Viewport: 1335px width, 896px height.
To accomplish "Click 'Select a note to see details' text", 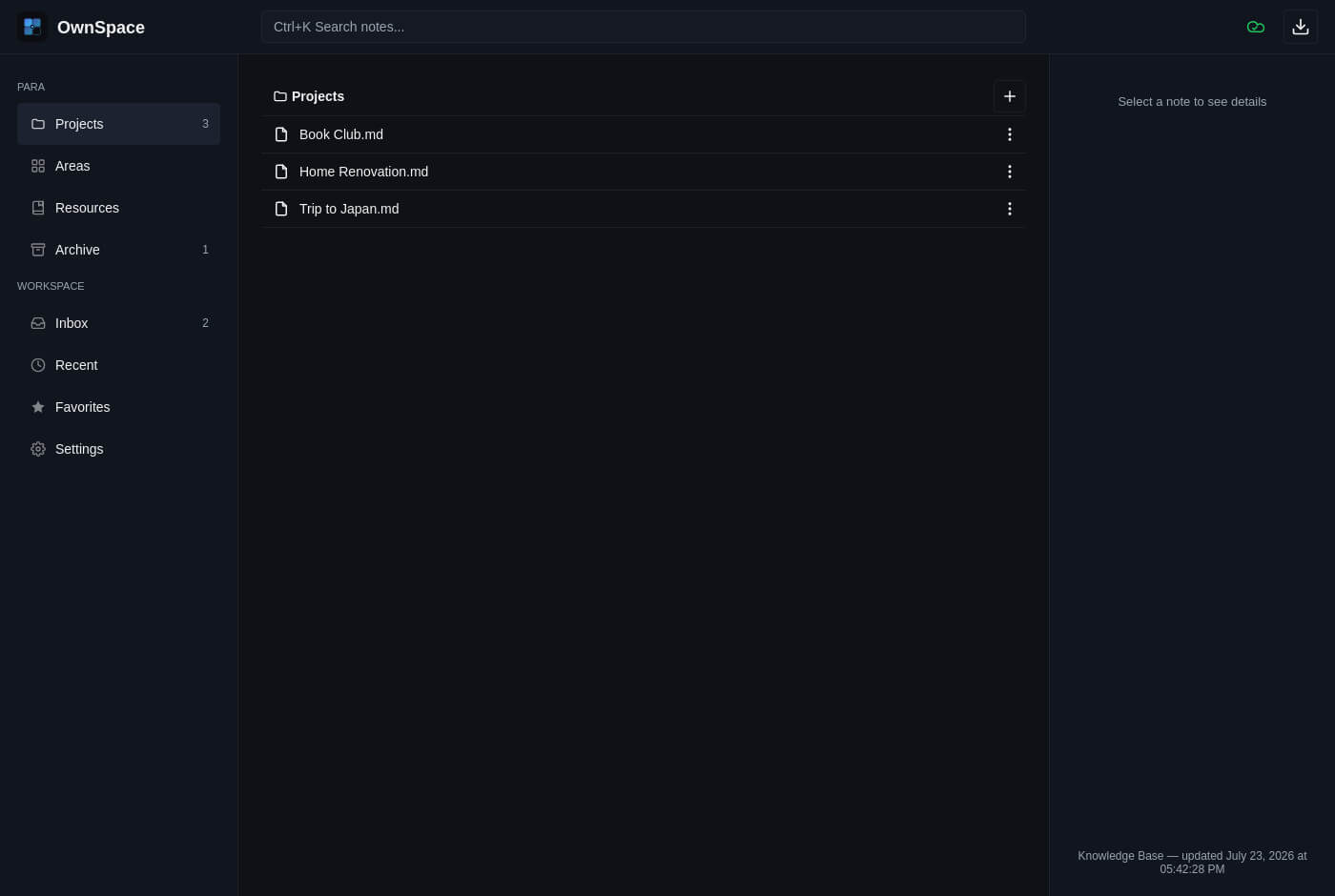I will click(x=1192, y=101).
